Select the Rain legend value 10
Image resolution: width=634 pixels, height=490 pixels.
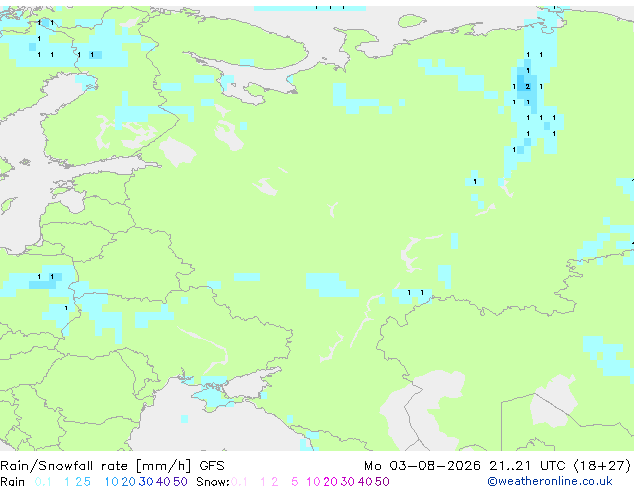112,482
